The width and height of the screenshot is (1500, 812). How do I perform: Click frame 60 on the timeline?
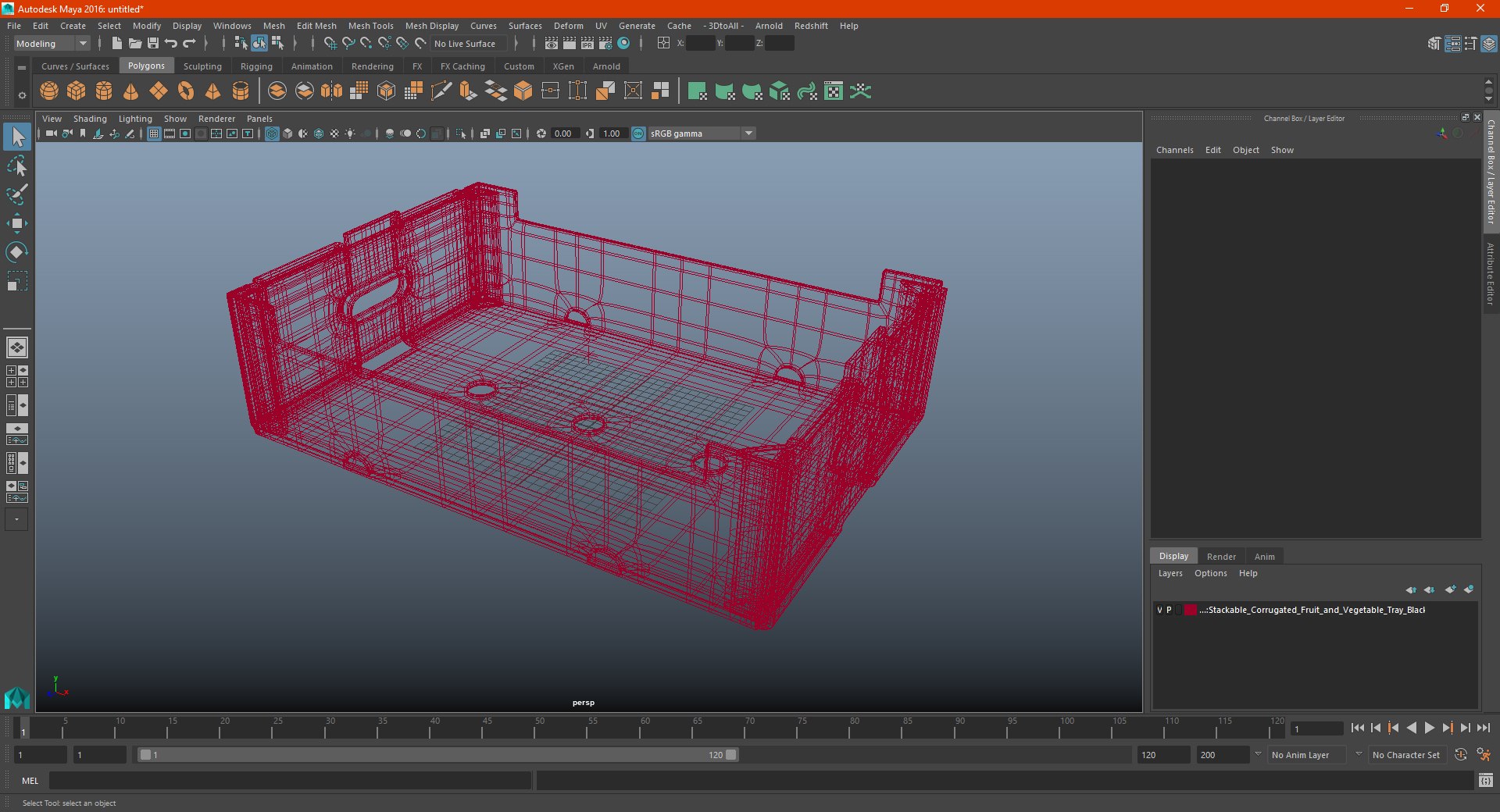coord(645,728)
